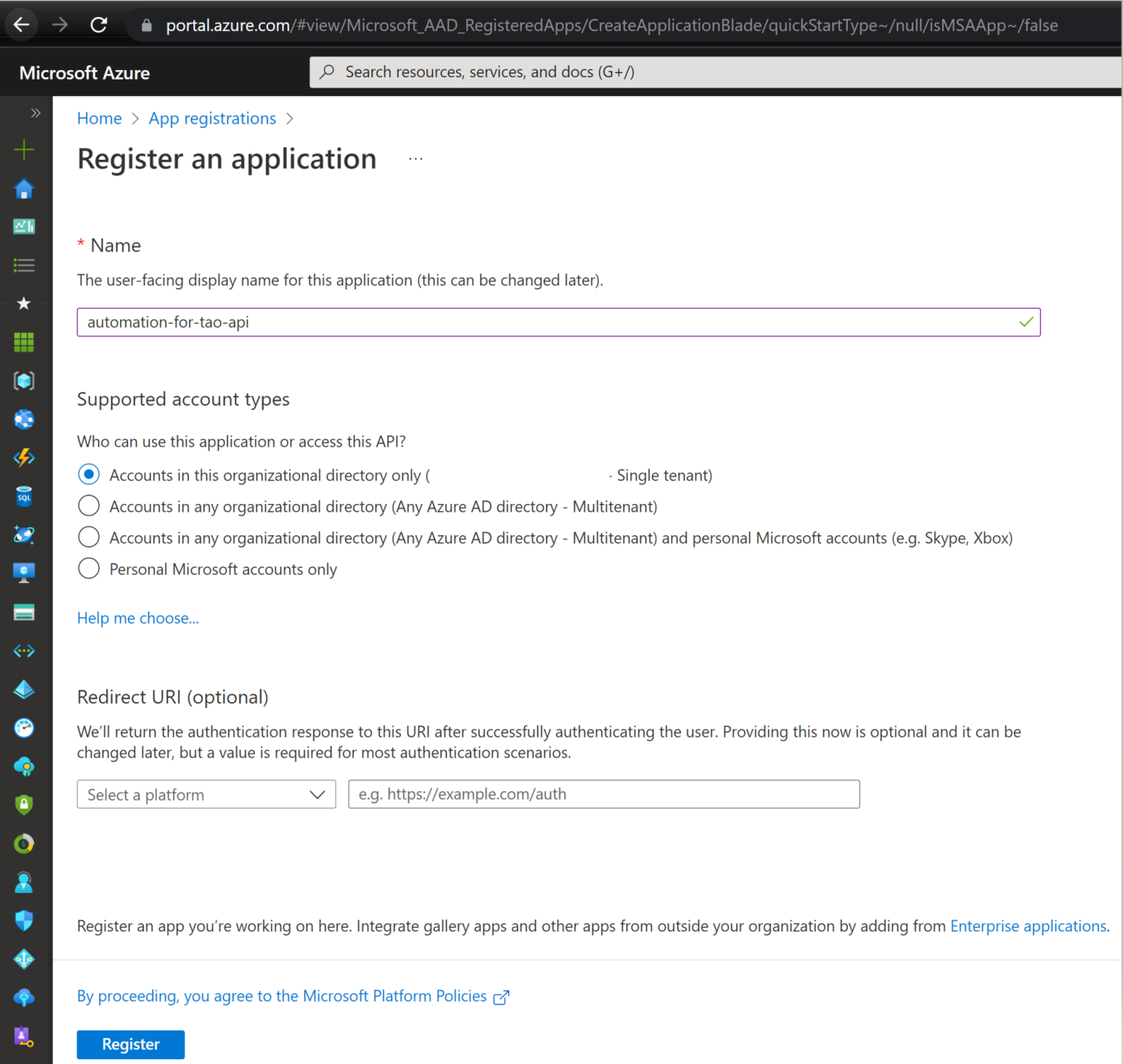Open Monitor gauge icon in sidebar

pyautogui.click(x=24, y=728)
